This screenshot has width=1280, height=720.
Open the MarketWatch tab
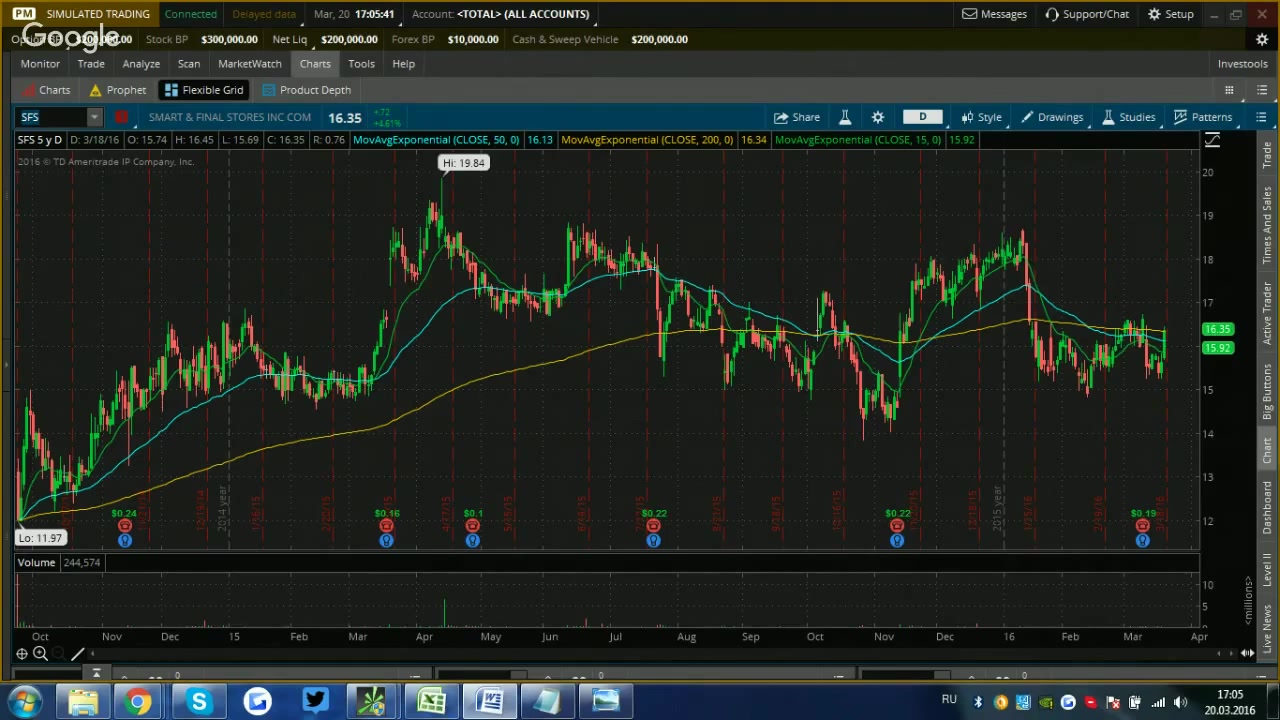250,64
